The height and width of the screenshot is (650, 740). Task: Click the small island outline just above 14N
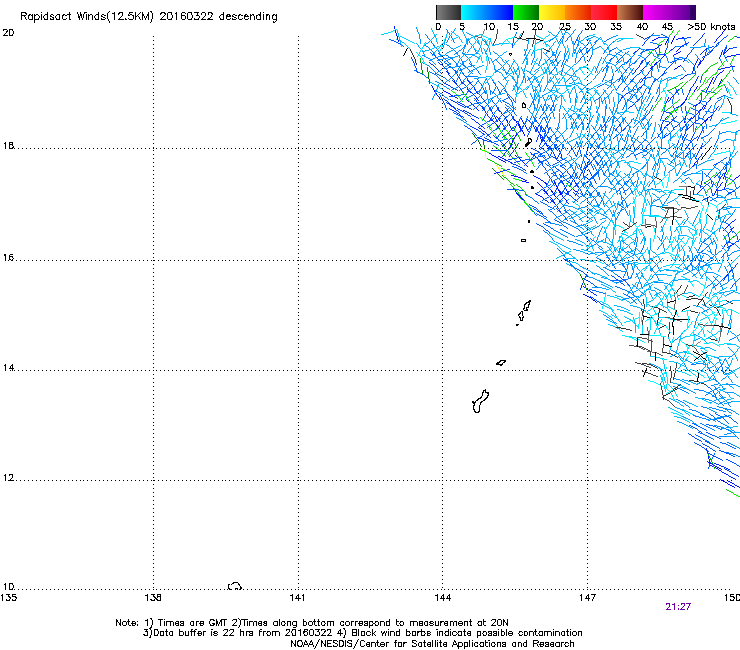point(501,363)
